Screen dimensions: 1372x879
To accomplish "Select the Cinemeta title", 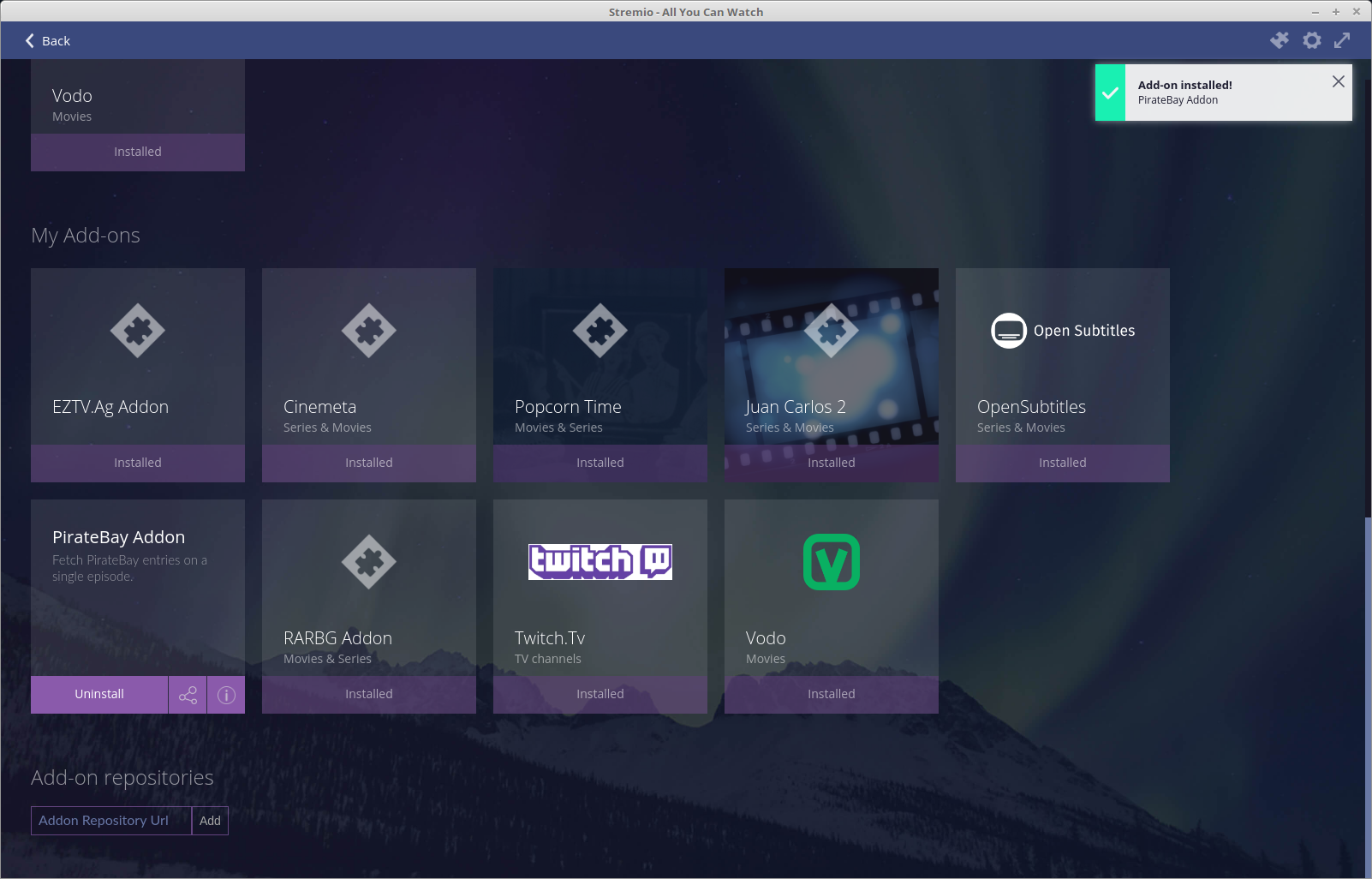I will pos(319,407).
